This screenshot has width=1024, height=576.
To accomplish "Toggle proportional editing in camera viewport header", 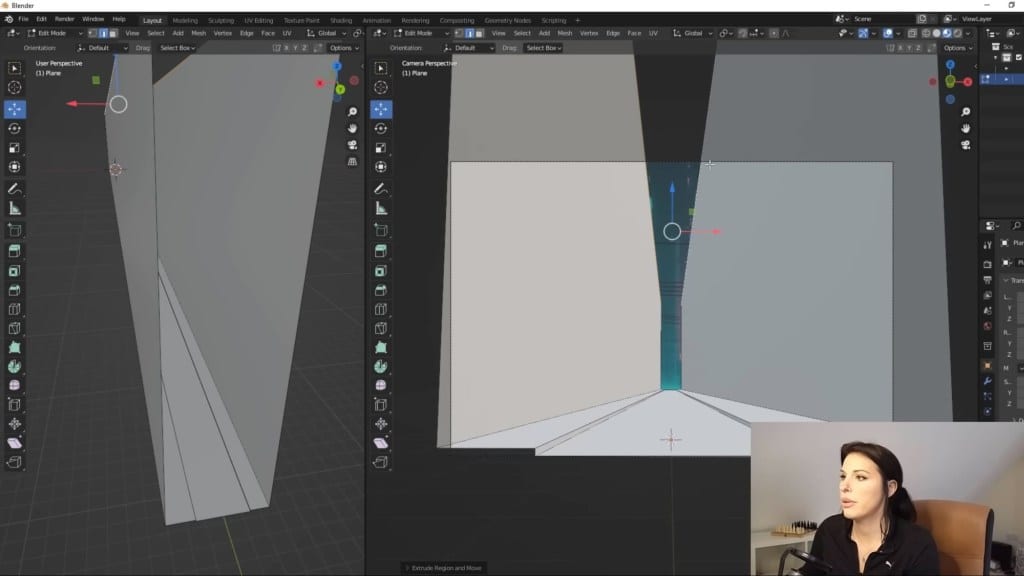I will (774, 33).
